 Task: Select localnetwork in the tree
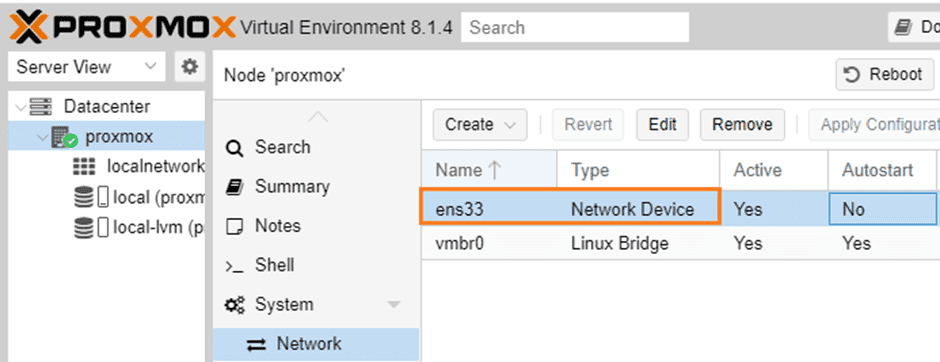[x=155, y=166]
